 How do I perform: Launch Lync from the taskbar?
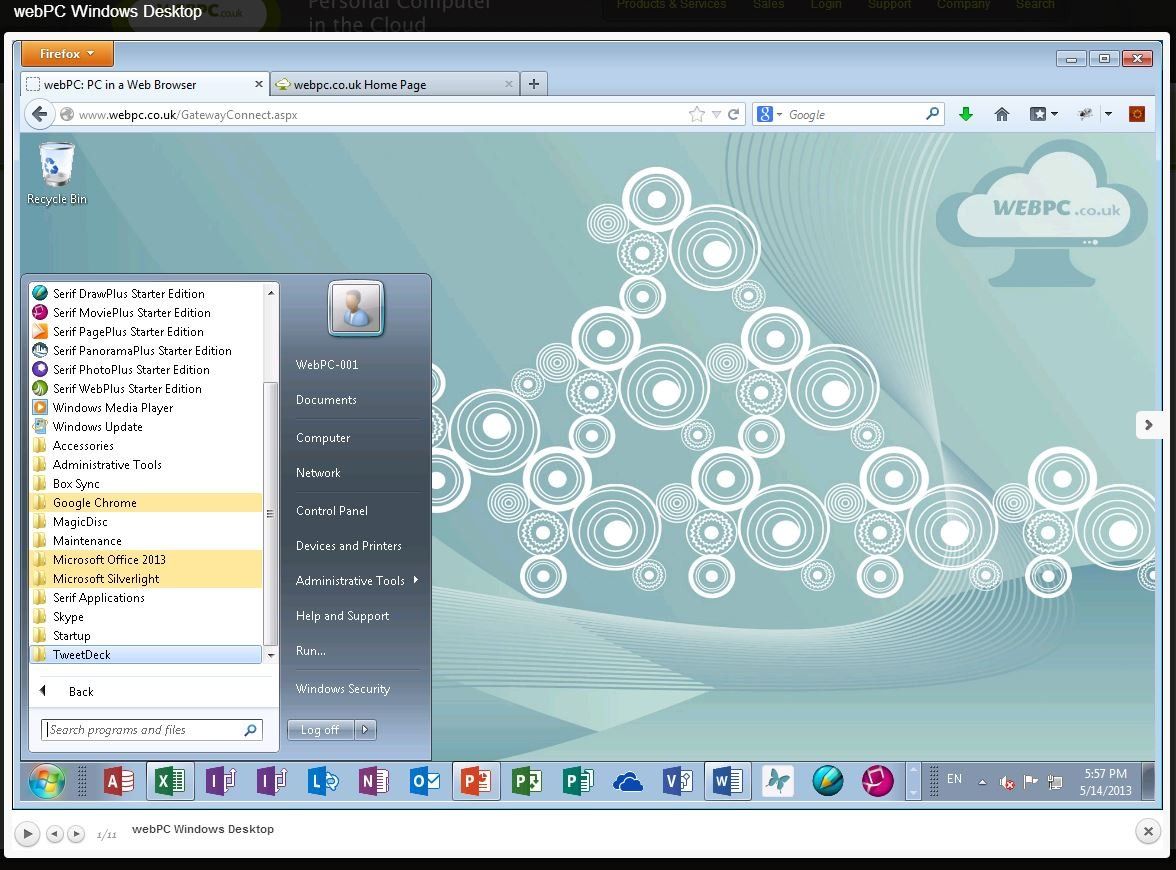coord(323,782)
